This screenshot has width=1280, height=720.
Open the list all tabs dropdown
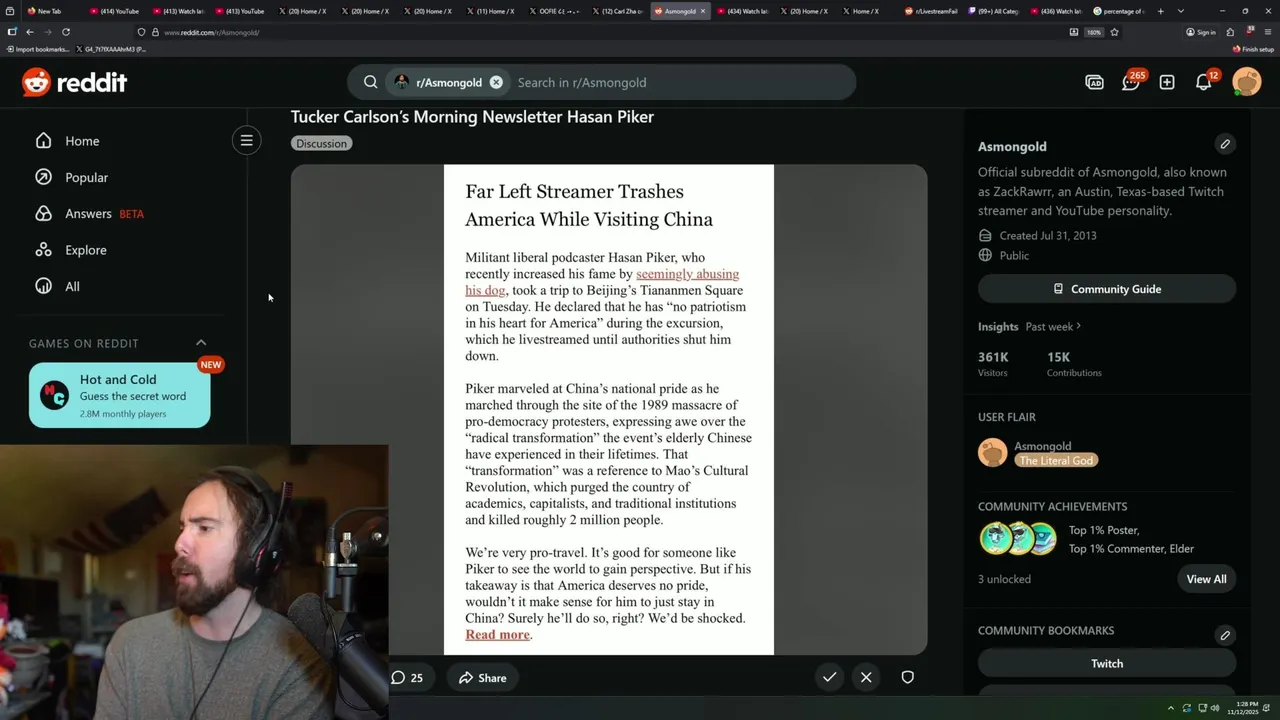[1181, 11]
